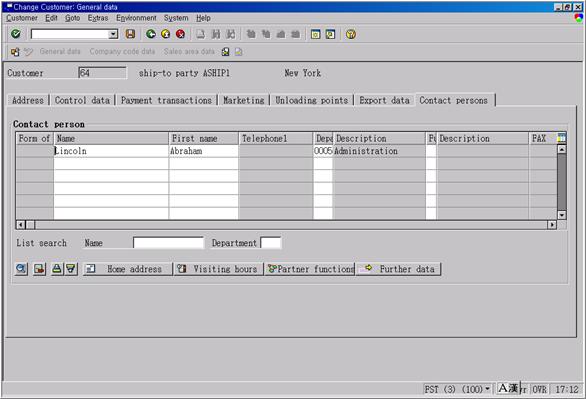
Task: Click the List search Name input field
Action: coord(168,243)
